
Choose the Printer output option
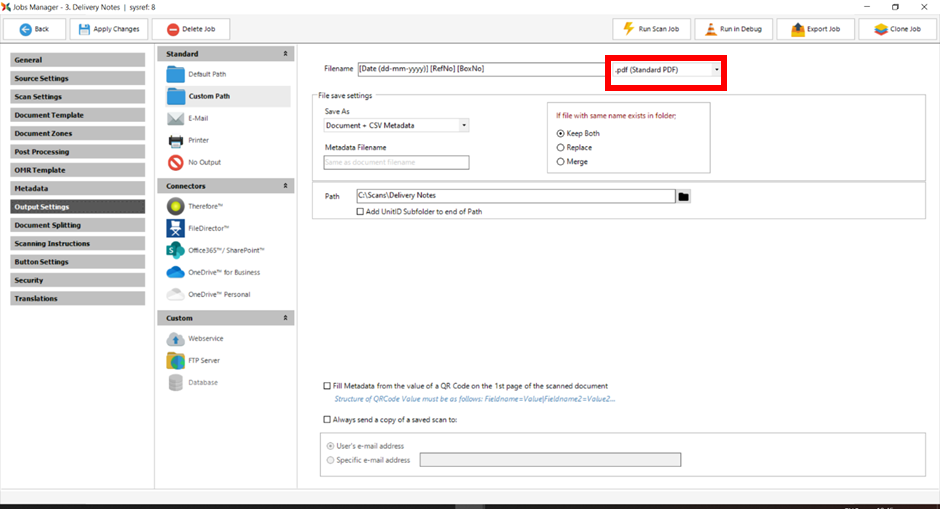pyautogui.click(x=175, y=140)
